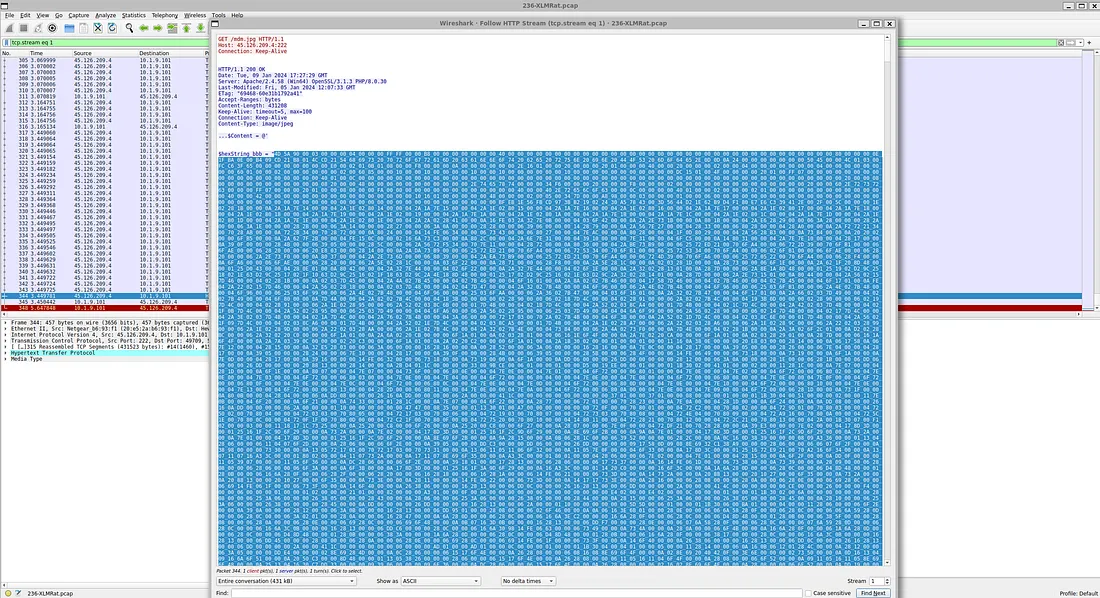Screen dimensions: 1100x598
Task: Expand the Hypertext Transfer Protocol tree row
Action: (x=4, y=352)
